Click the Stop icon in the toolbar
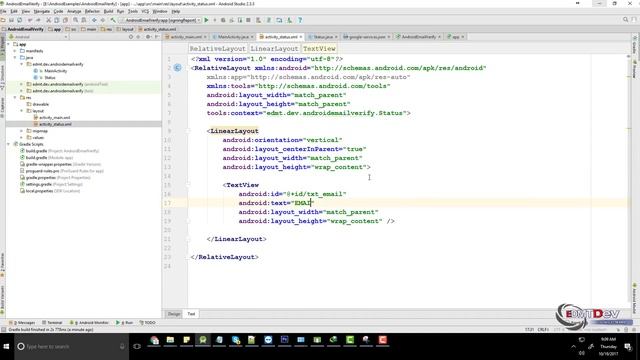 click(248, 20)
